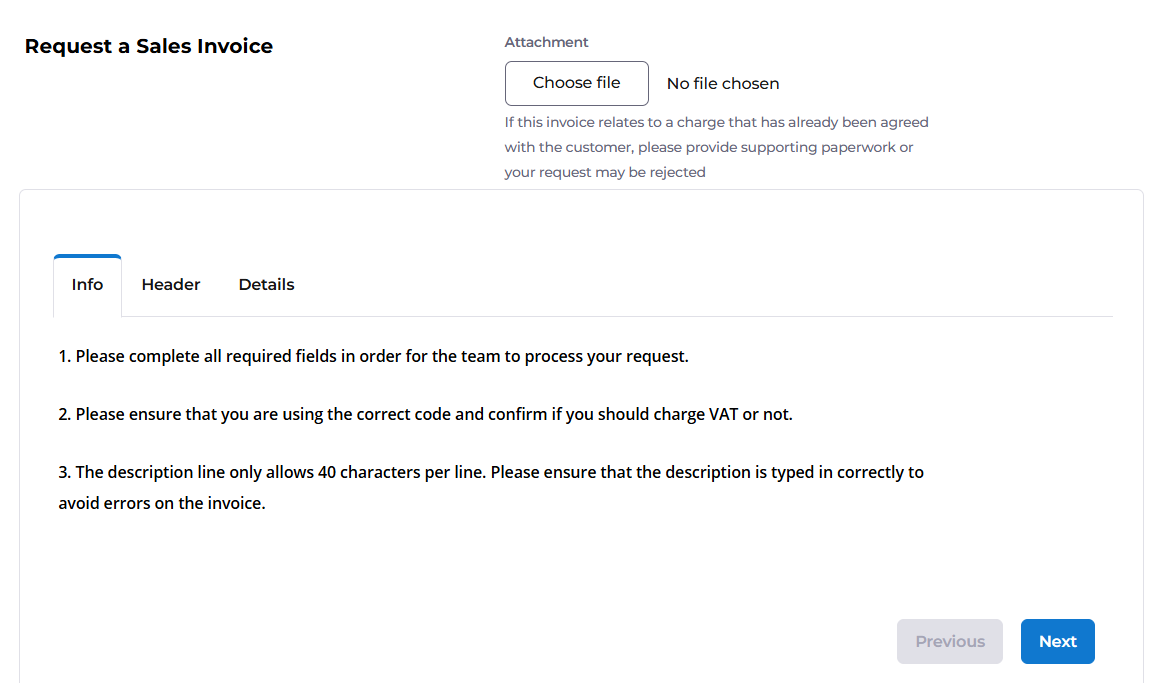This screenshot has width=1159, height=683.
Task: Click the 'Request a Sales Invoice' heading
Action: click(149, 46)
